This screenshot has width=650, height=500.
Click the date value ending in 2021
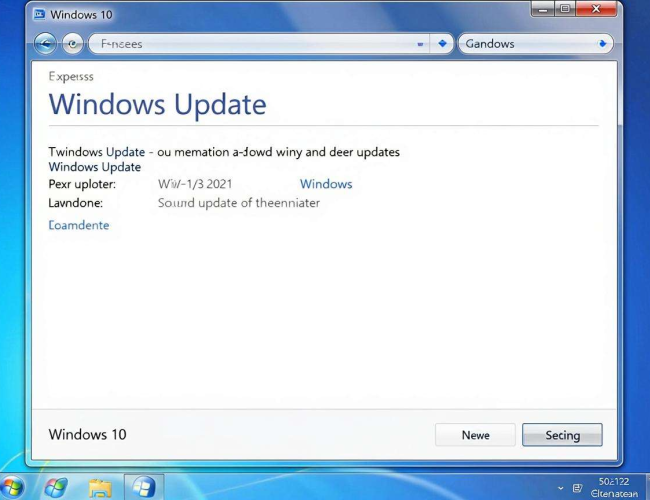195,184
